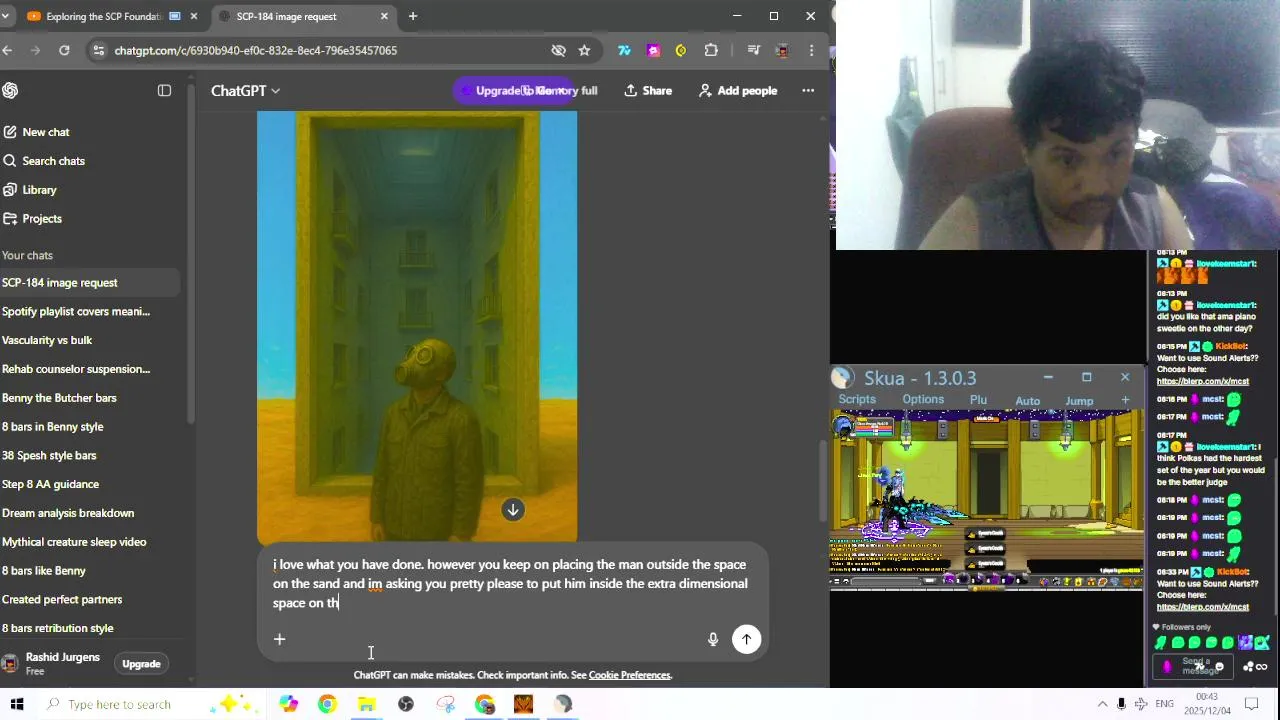Open the browser Extensions puzzle icon
Image resolution: width=1280 pixels, height=720 pixels.
(711, 50)
